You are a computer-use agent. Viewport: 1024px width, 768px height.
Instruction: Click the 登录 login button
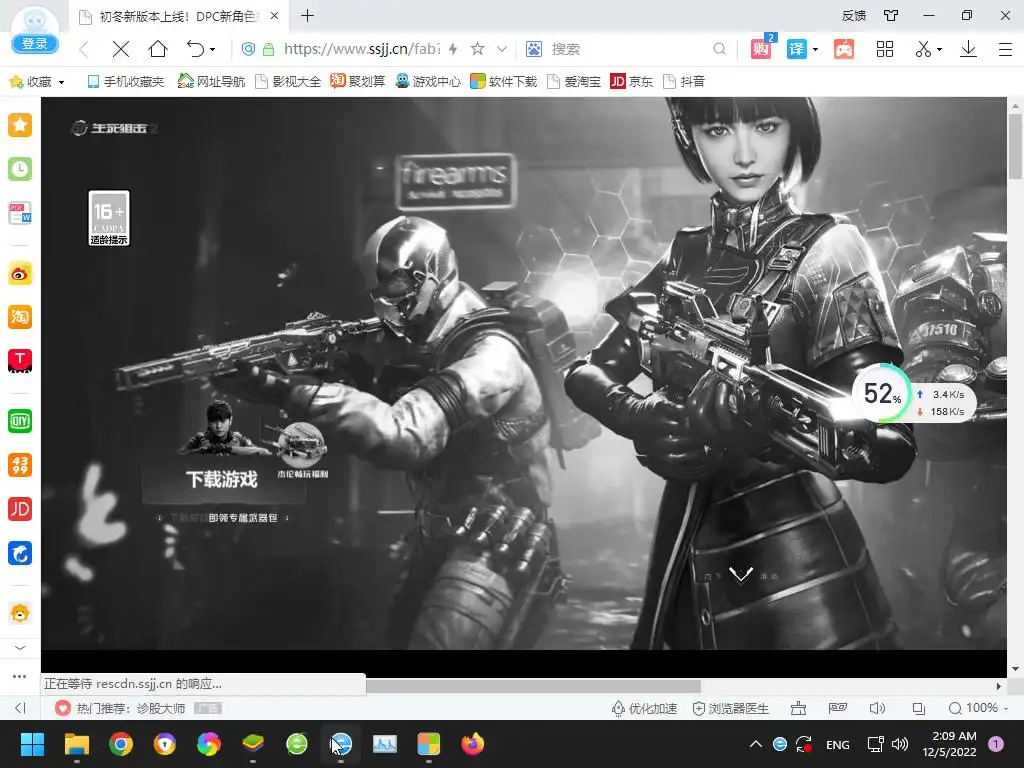click(x=35, y=44)
